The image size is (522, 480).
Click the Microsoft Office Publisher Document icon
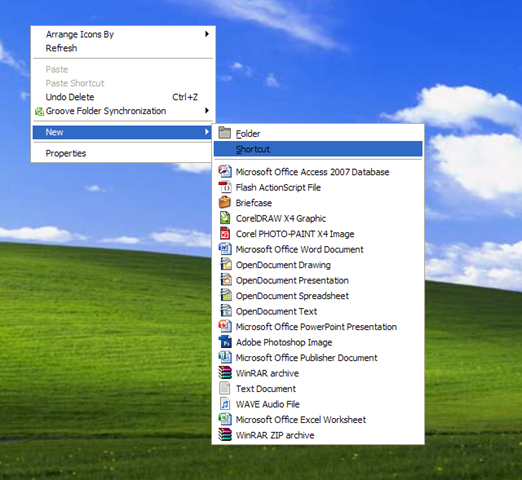click(225, 357)
